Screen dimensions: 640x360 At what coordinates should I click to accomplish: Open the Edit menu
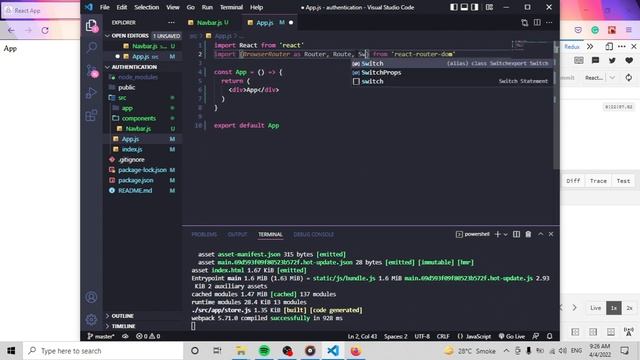(x=122, y=7)
